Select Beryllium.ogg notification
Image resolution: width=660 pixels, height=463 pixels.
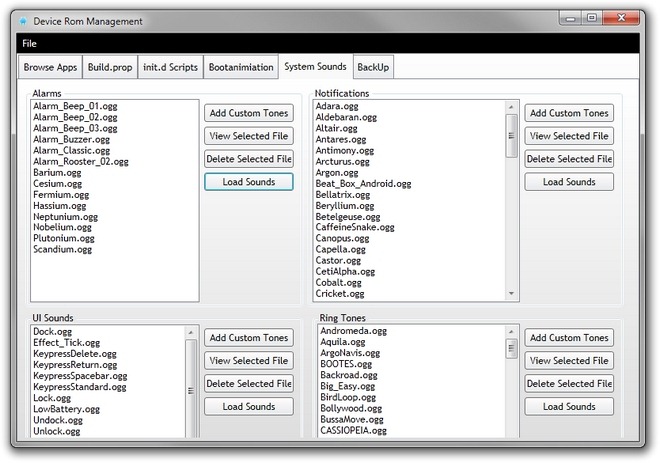pyautogui.click(x=345, y=206)
